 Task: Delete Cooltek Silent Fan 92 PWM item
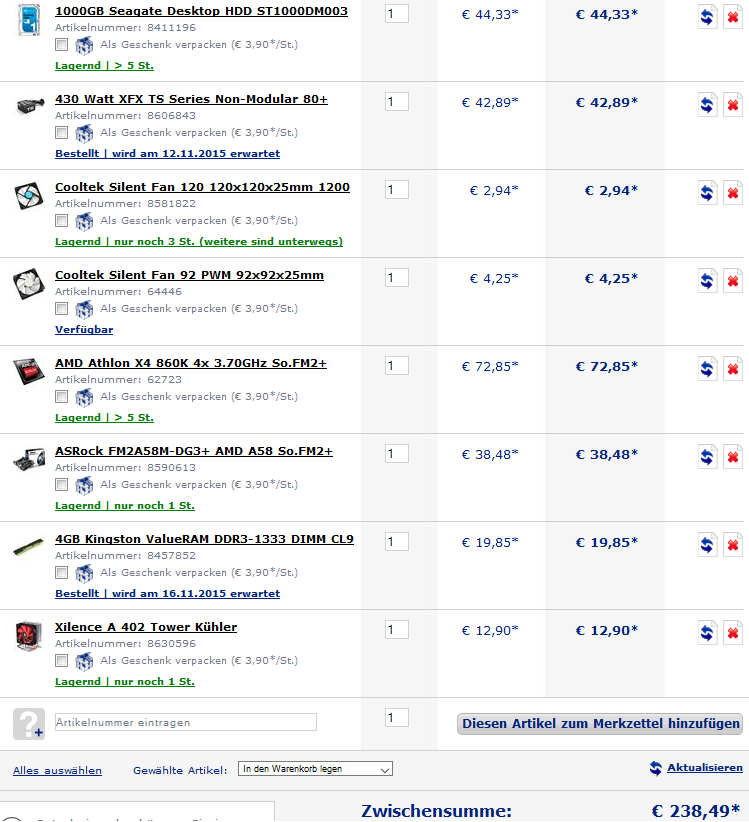click(733, 281)
